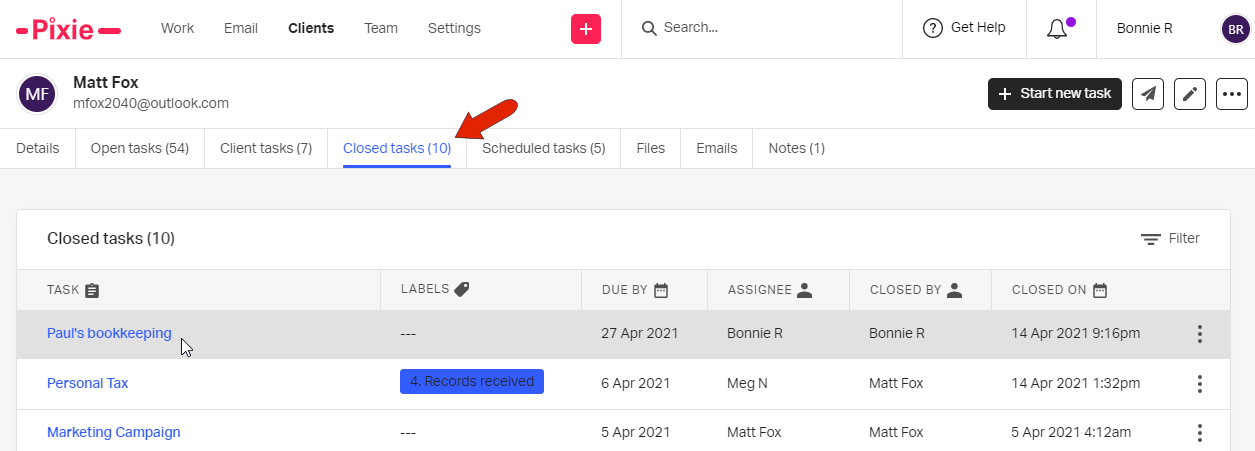Click the pink plus quick-add icon
Image resolution: width=1255 pixels, height=451 pixels.
(x=586, y=29)
